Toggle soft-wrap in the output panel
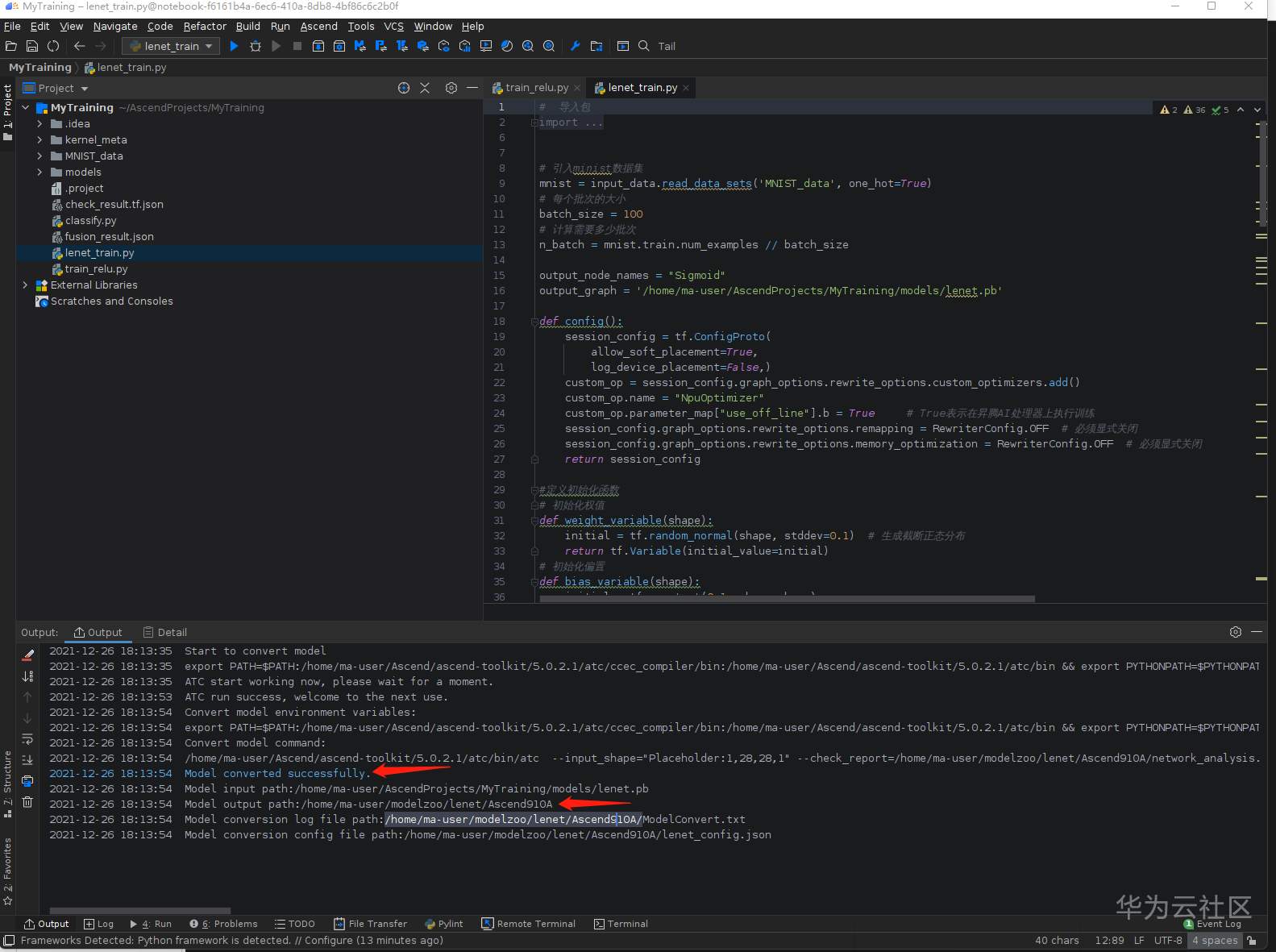 click(x=27, y=739)
